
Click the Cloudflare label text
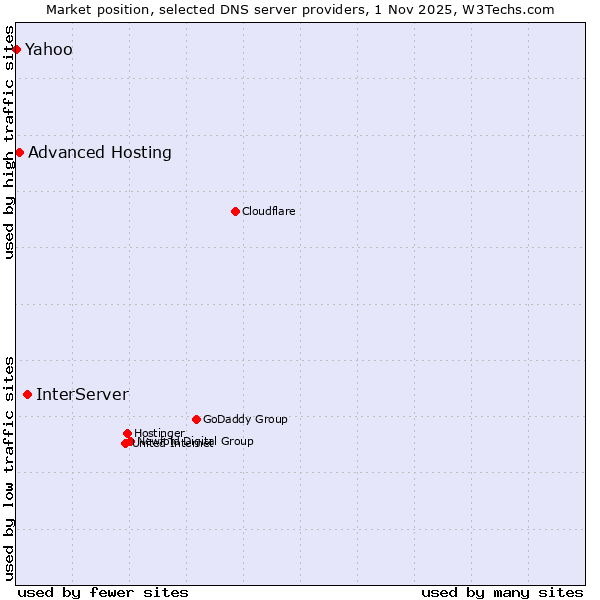(269, 211)
